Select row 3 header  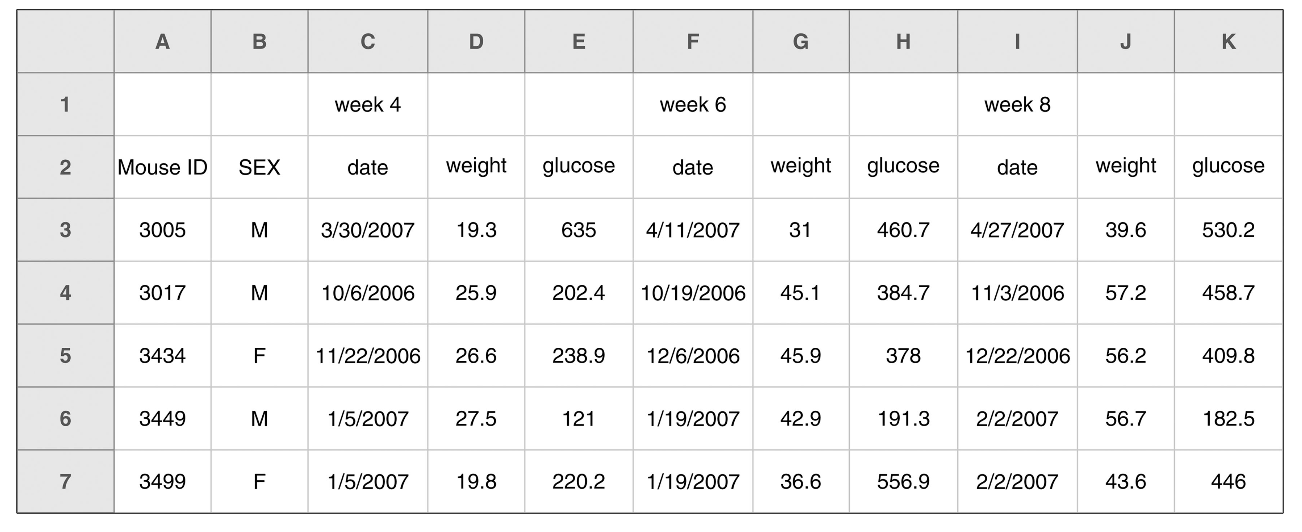(65, 230)
